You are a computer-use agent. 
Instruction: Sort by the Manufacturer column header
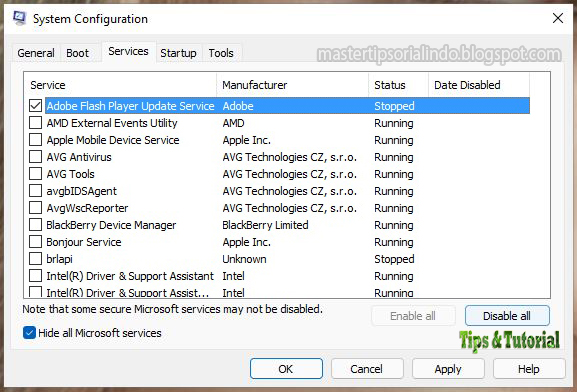293,85
